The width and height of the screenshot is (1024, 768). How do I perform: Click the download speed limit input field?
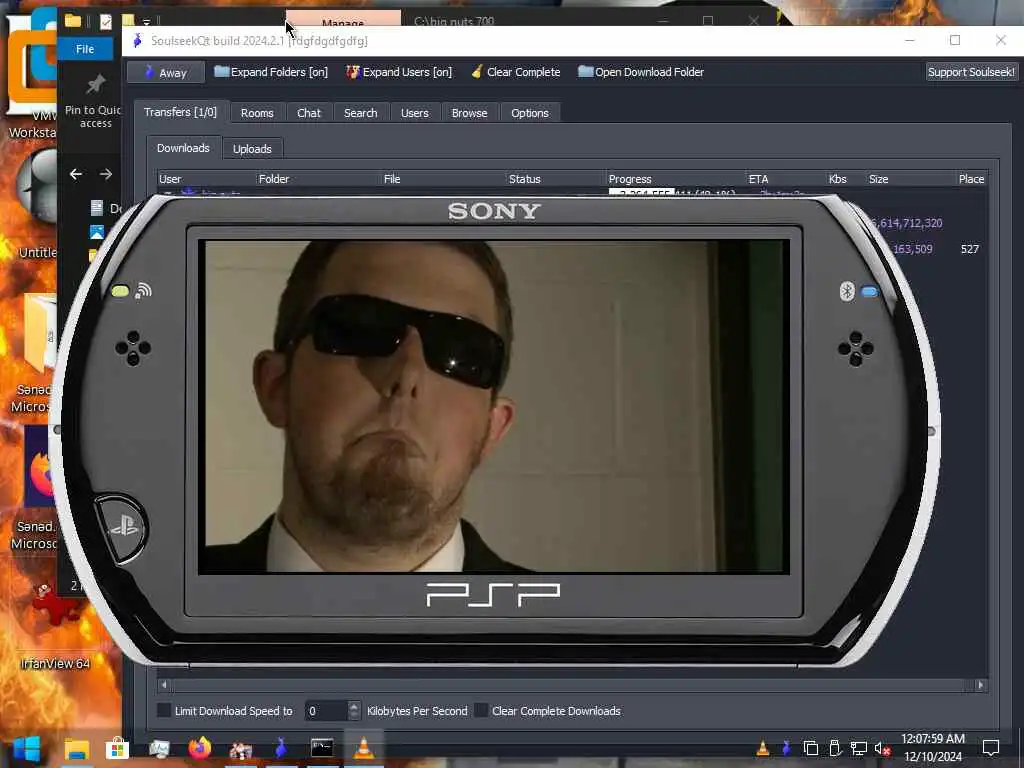coord(327,711)
